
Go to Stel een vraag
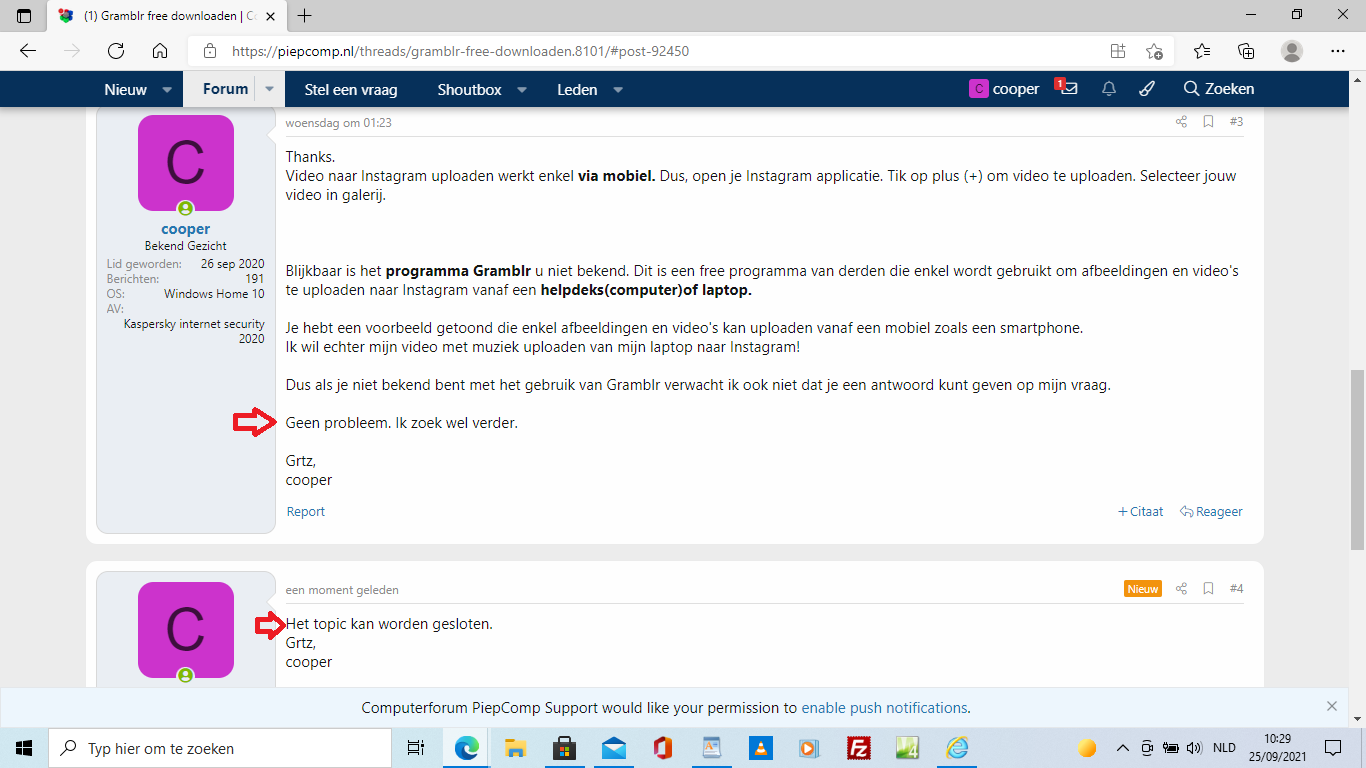(351, 89)
